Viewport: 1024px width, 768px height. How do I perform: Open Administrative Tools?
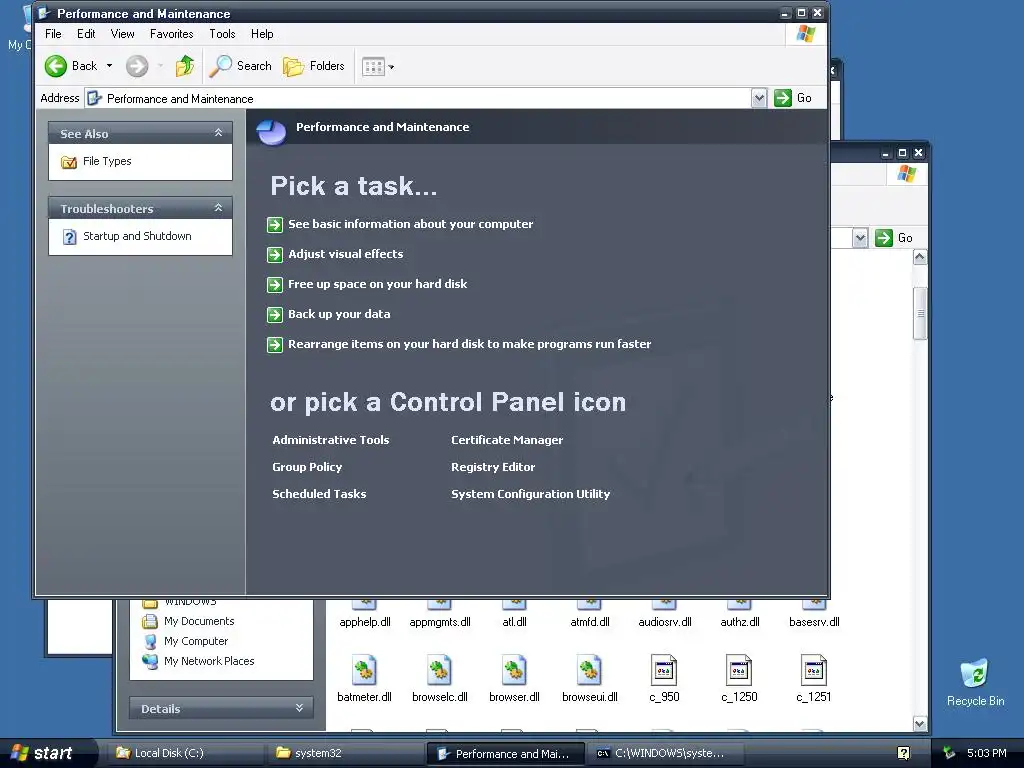point(330,440)
